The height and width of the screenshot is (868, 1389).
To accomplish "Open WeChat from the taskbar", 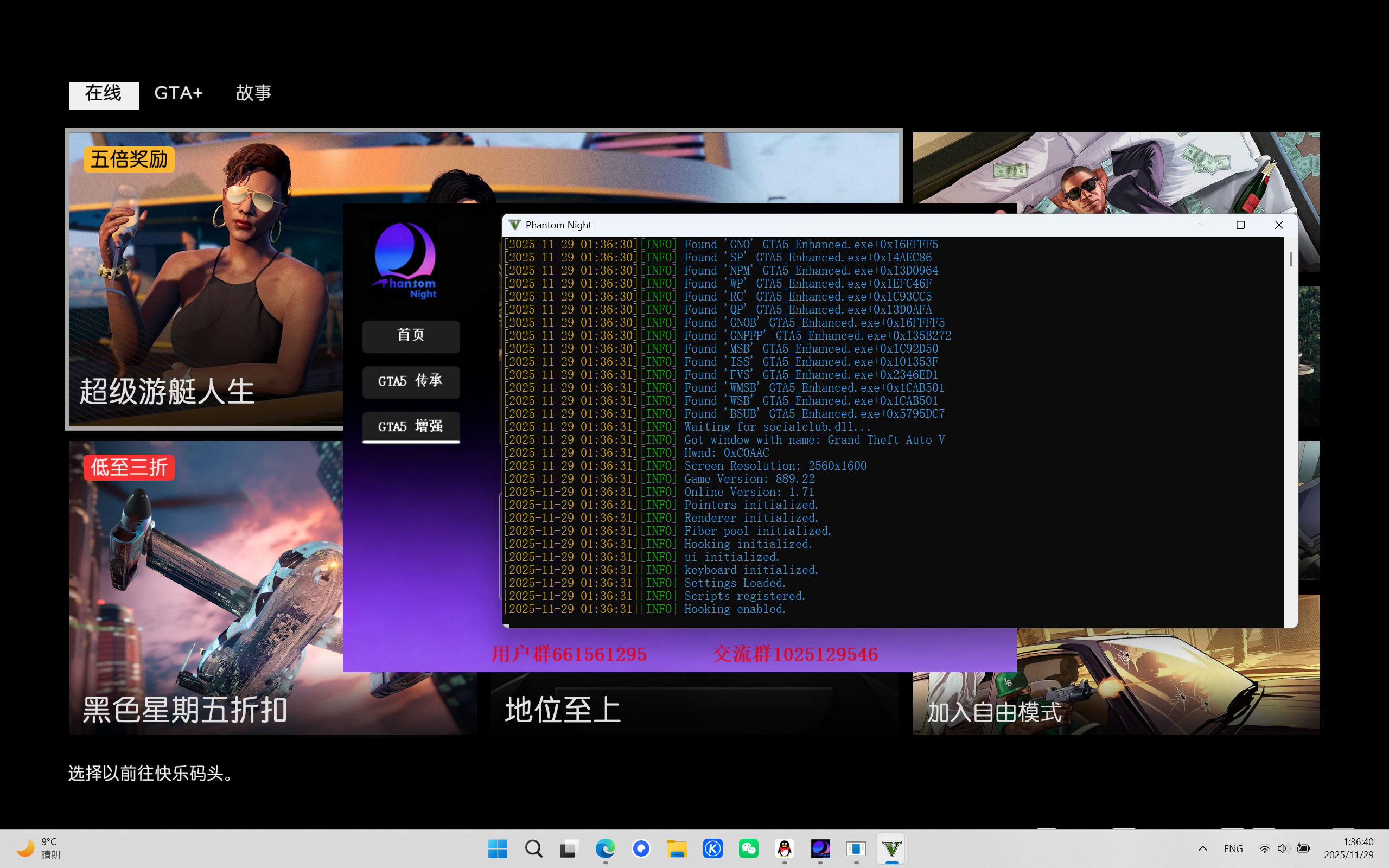I will pos(748,848).
